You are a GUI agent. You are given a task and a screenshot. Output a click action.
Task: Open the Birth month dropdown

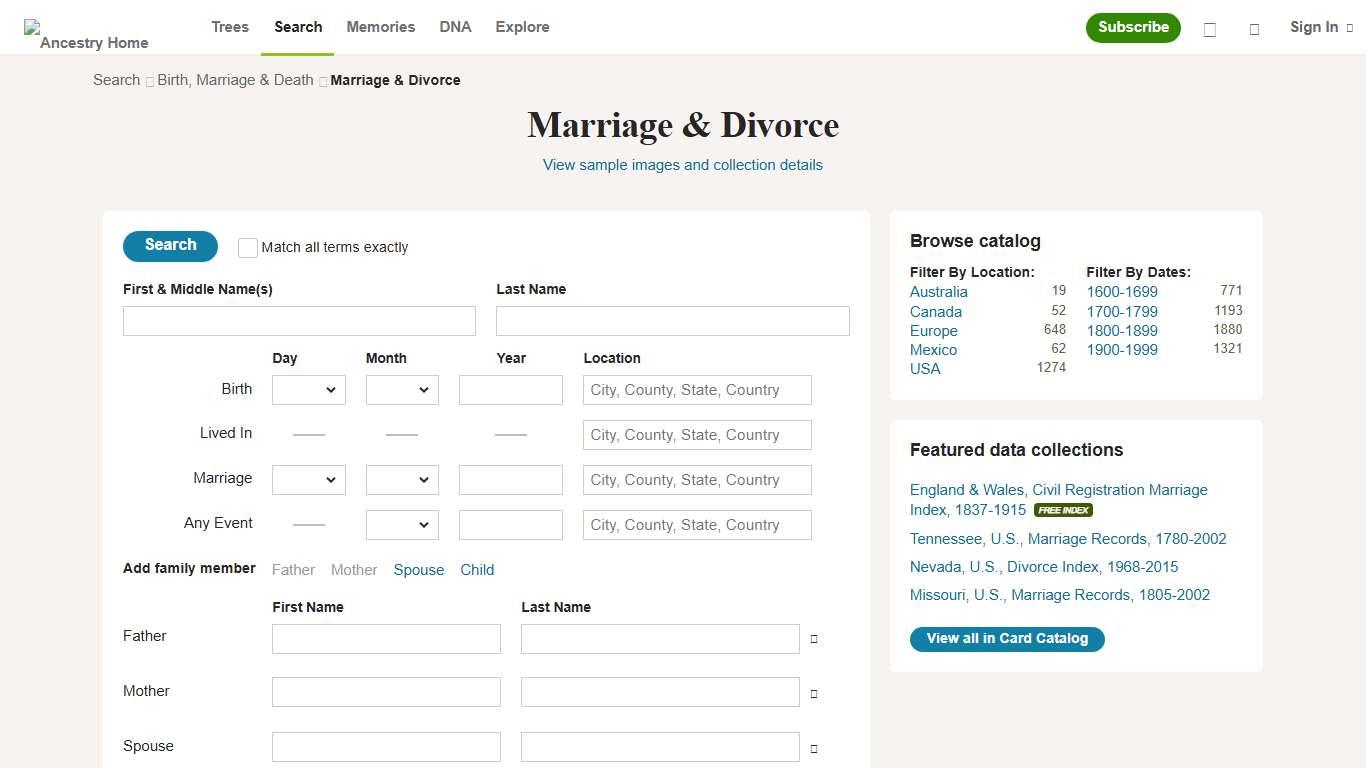pos(402,390)
